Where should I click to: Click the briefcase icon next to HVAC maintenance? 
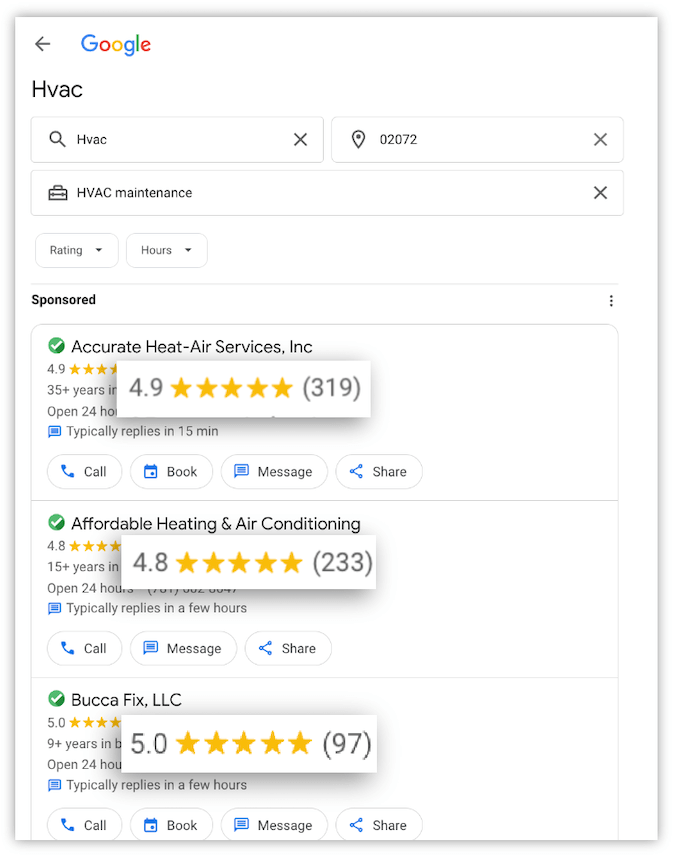point(59,192)
